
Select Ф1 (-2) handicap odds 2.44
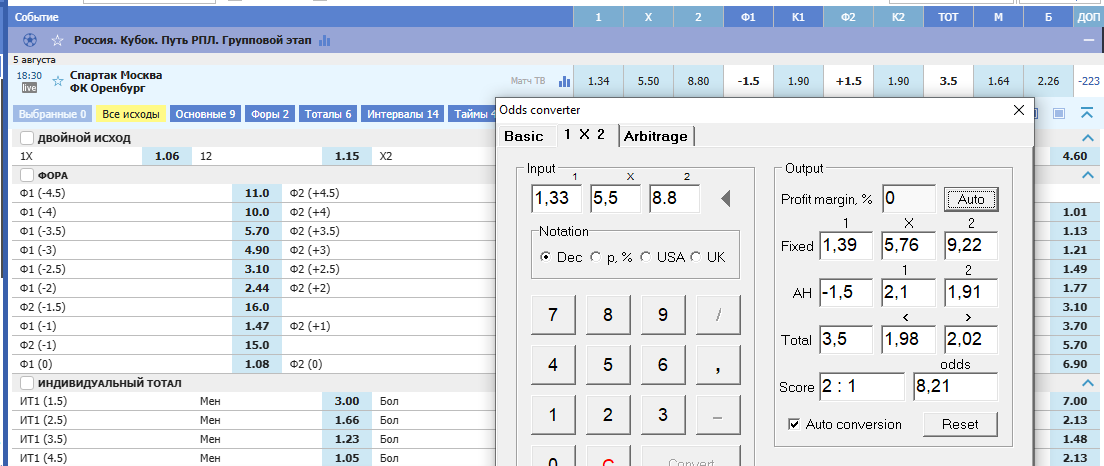257,289
